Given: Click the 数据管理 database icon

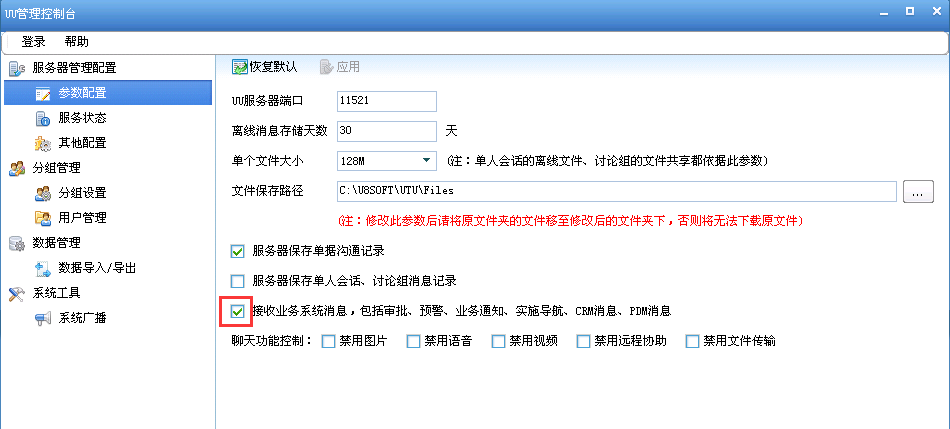Looking at the screenshot, I should point(16,243).
